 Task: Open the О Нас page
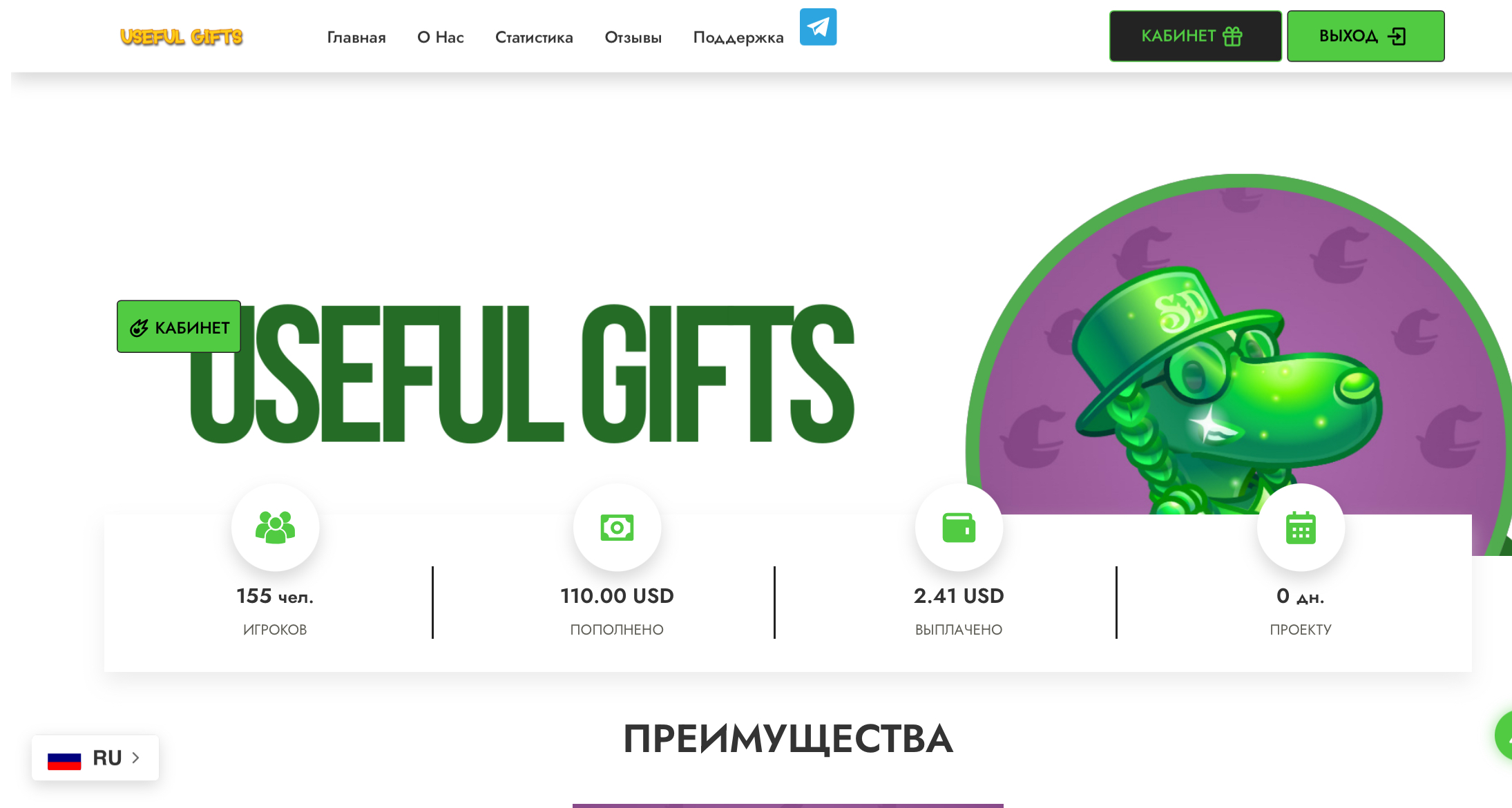point(441,37)
